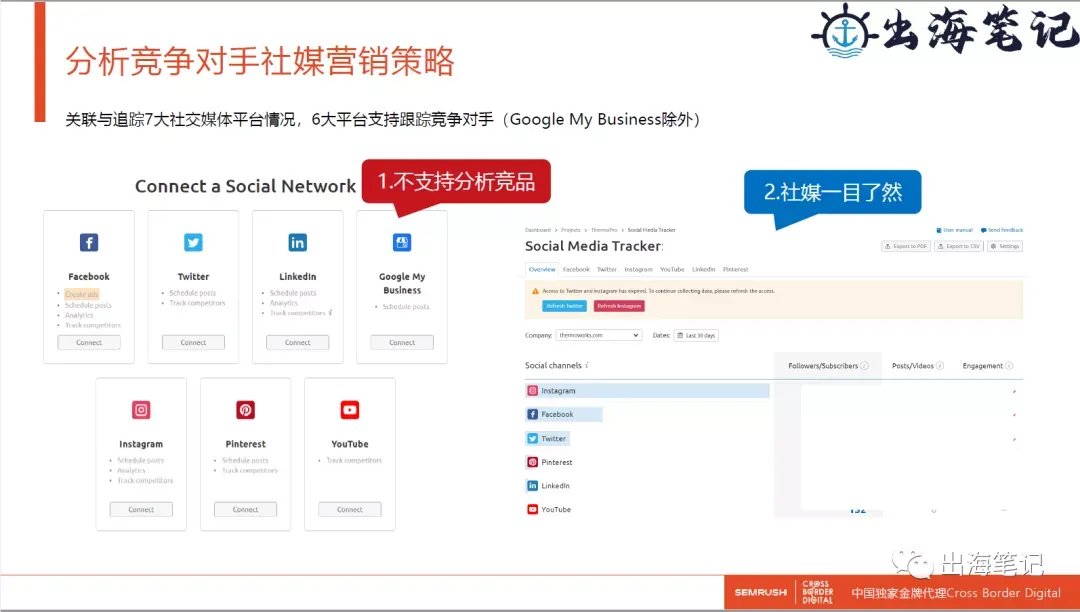Click the Facebook logo icon in its card
The image size is (1080, 612).
coord(89,242)
